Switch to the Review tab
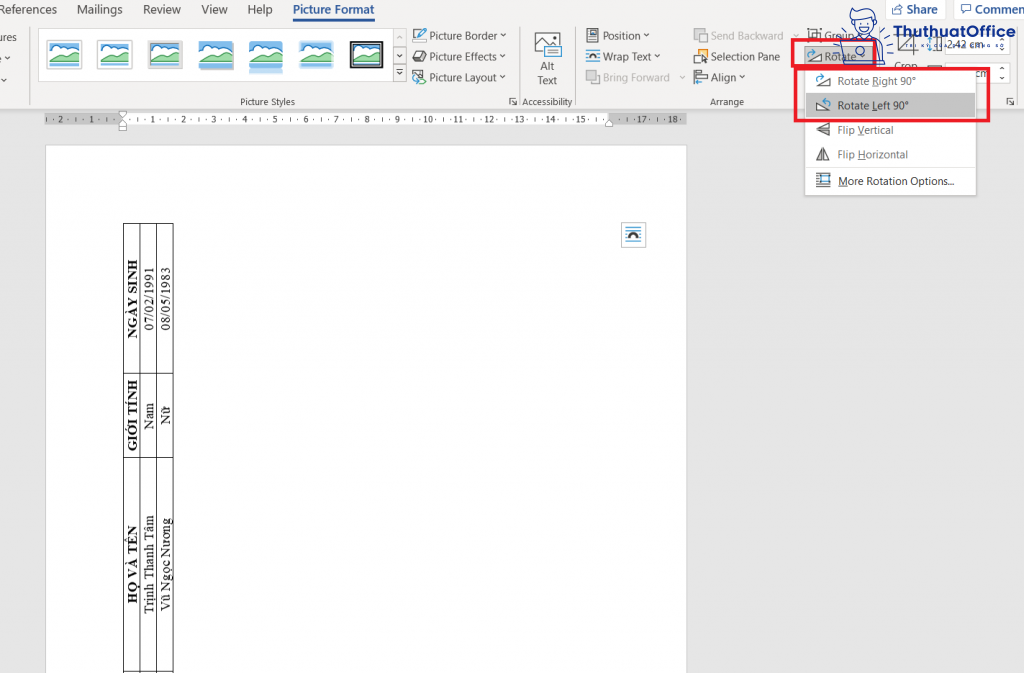Viewport: 1024px width, 673px height. tap(162, 10)
